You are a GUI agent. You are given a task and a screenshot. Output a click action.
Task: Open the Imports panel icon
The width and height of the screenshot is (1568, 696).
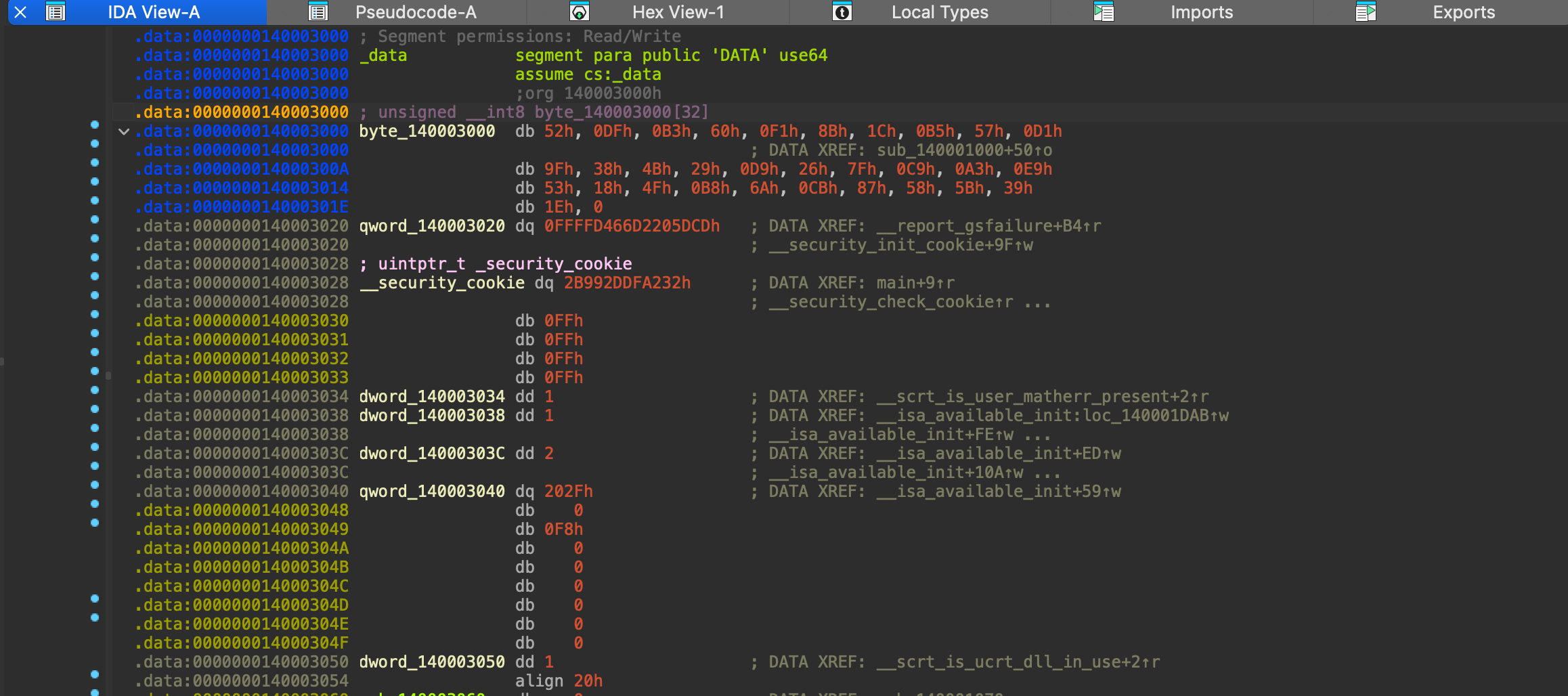[x=1104, y=12]
